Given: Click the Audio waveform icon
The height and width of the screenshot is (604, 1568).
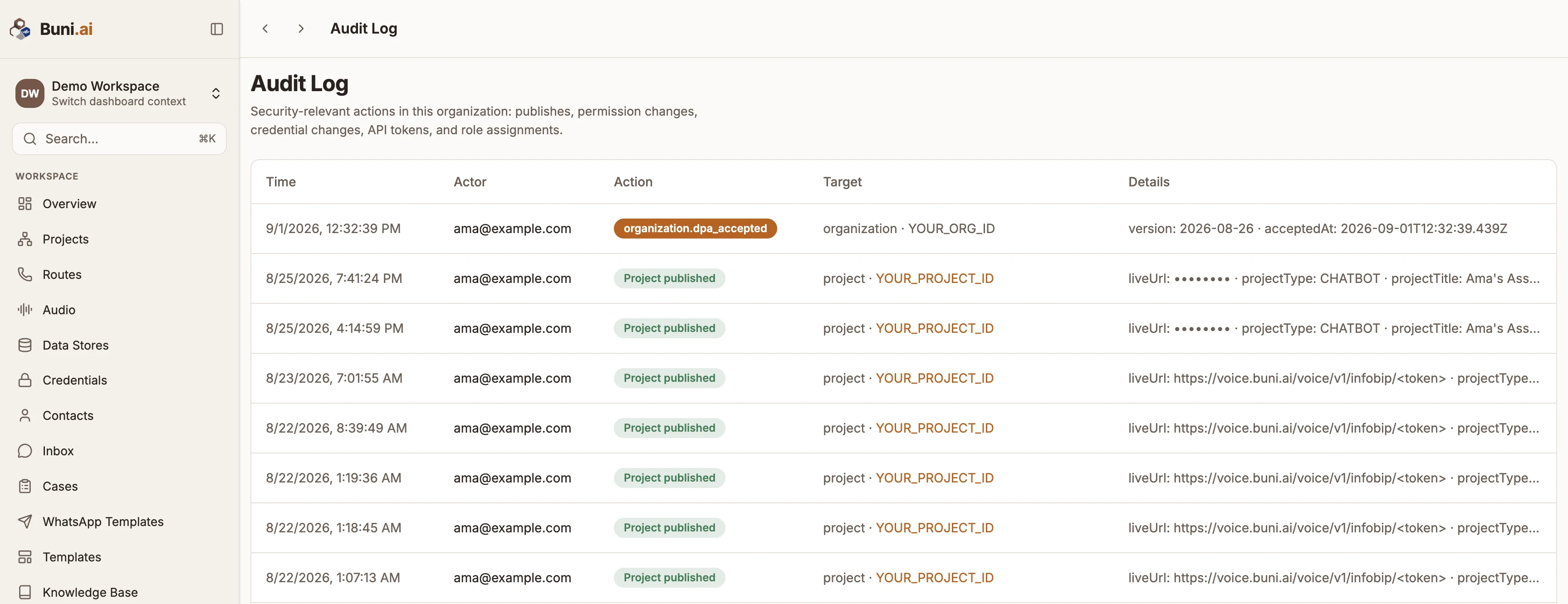Looking at the screenshot, I should [x=25, y=310].
